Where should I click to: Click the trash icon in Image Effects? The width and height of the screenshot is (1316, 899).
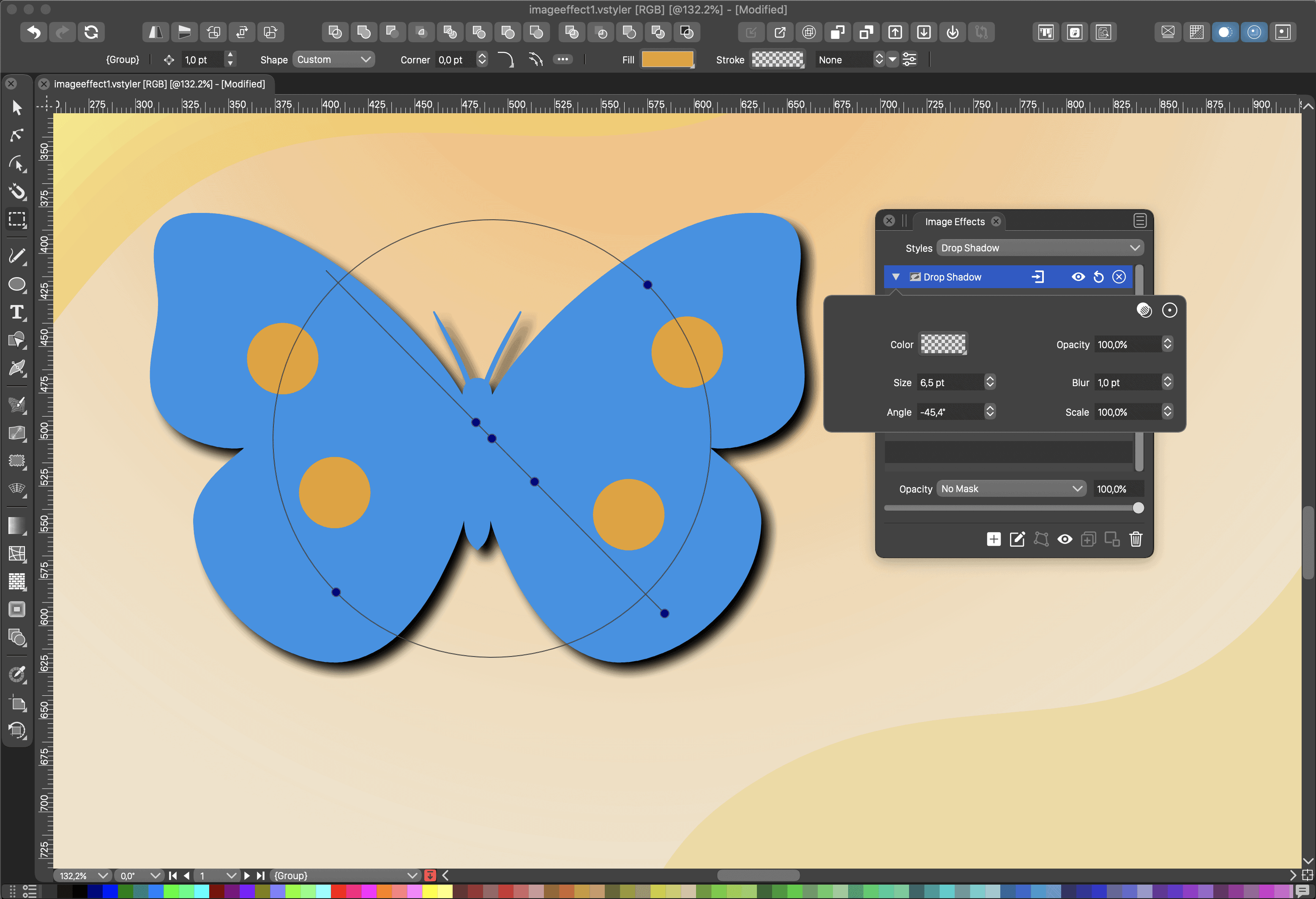(x=1136, y=539)
